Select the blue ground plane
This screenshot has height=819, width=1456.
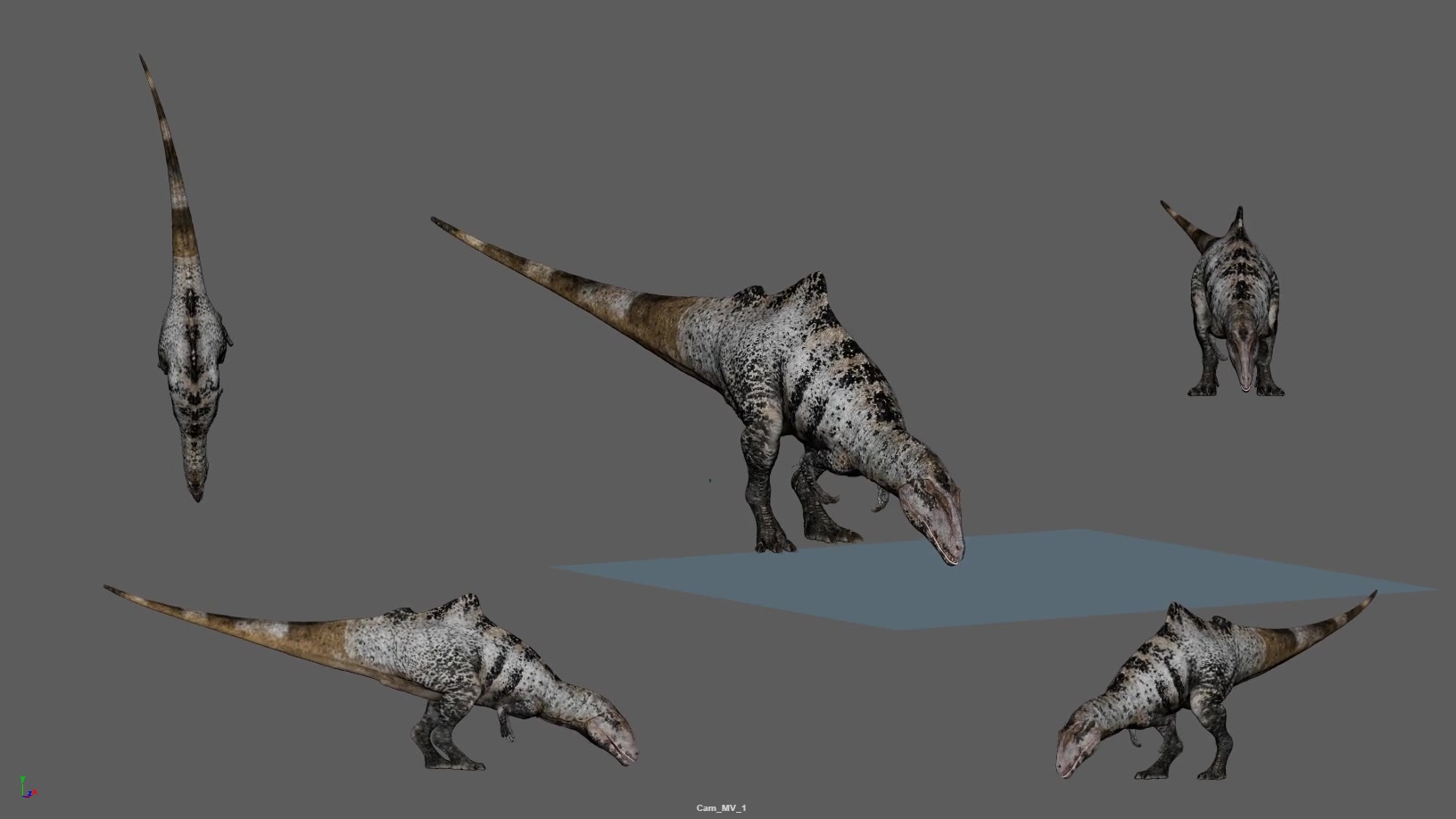click(x=995, y=579)
